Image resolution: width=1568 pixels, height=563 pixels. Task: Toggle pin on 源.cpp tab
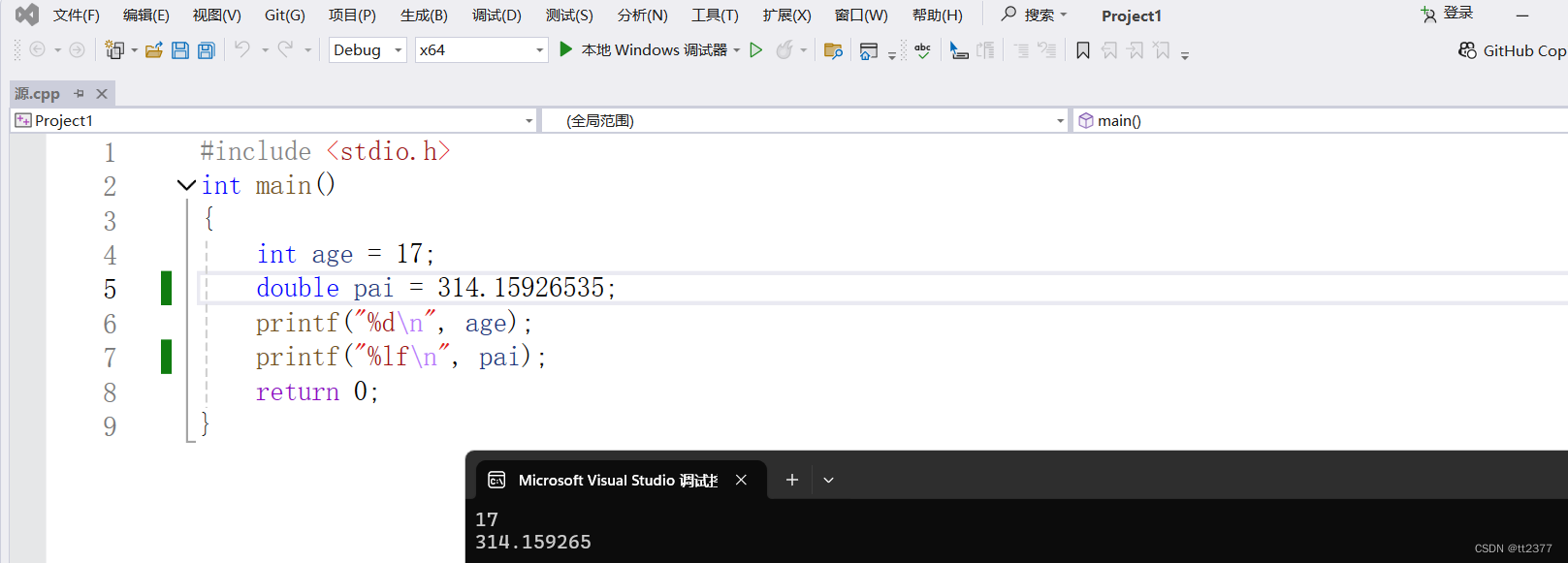(x=80, y=93)
